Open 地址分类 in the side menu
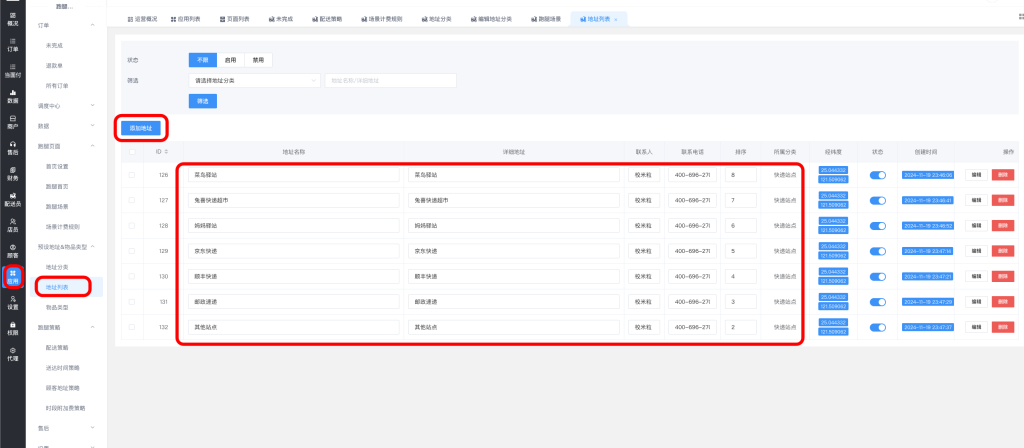1024x448 pixels. (x=57, y=267)
